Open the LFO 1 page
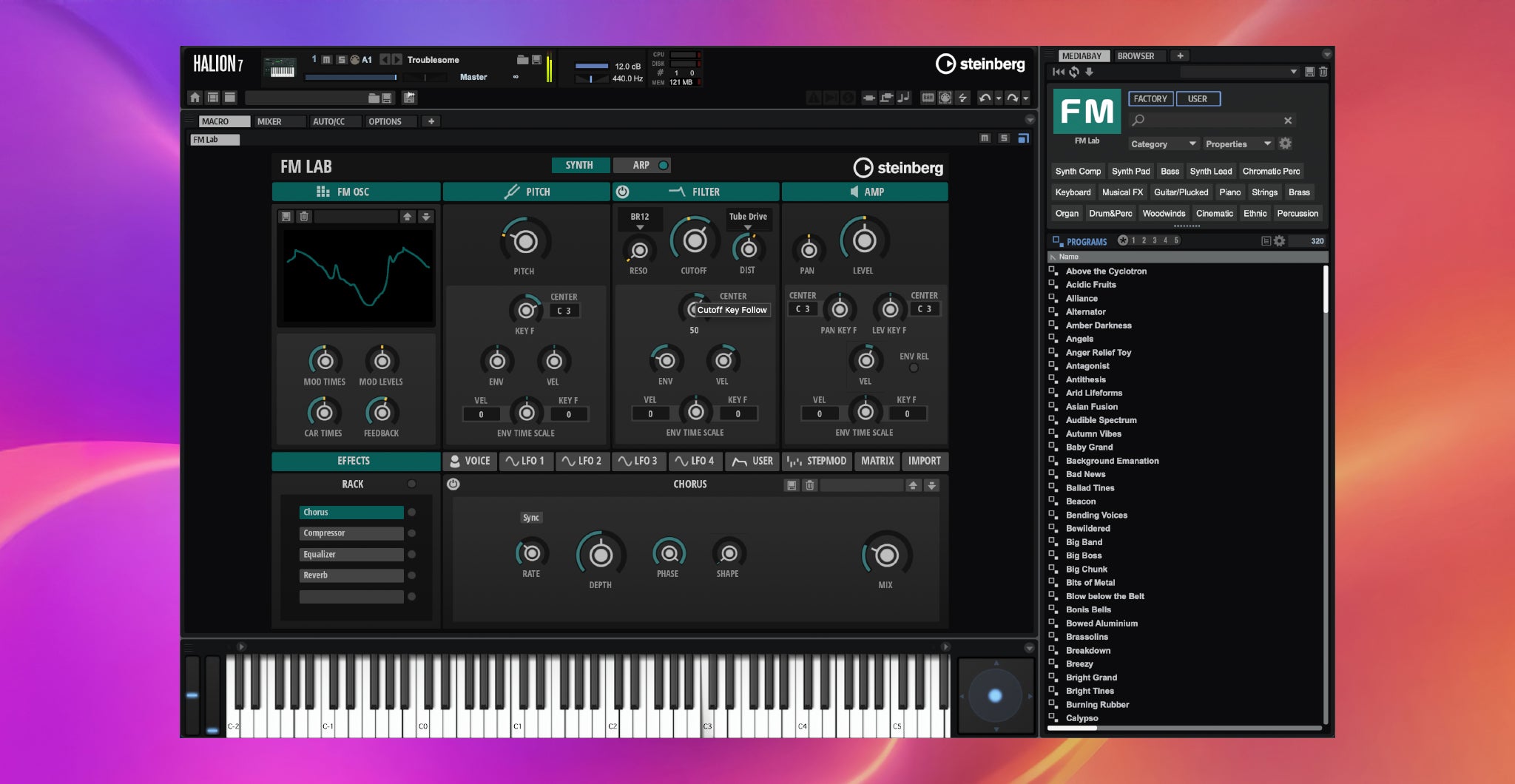The height and width of the screenshot is (784, 1515). (x=525, y=461)
